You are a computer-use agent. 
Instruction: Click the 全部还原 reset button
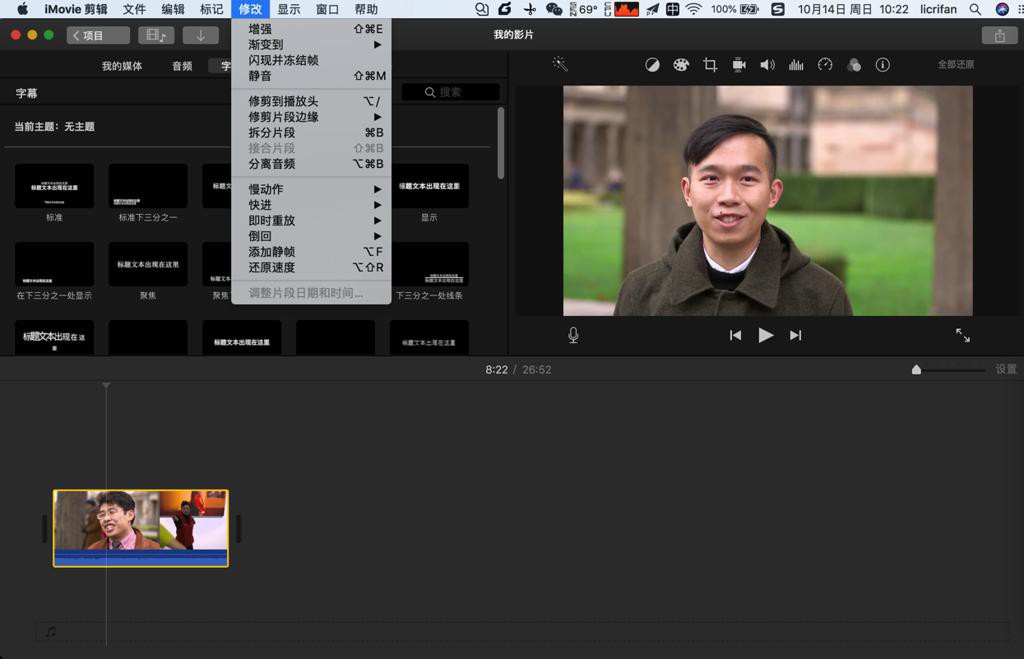(955, 65)
